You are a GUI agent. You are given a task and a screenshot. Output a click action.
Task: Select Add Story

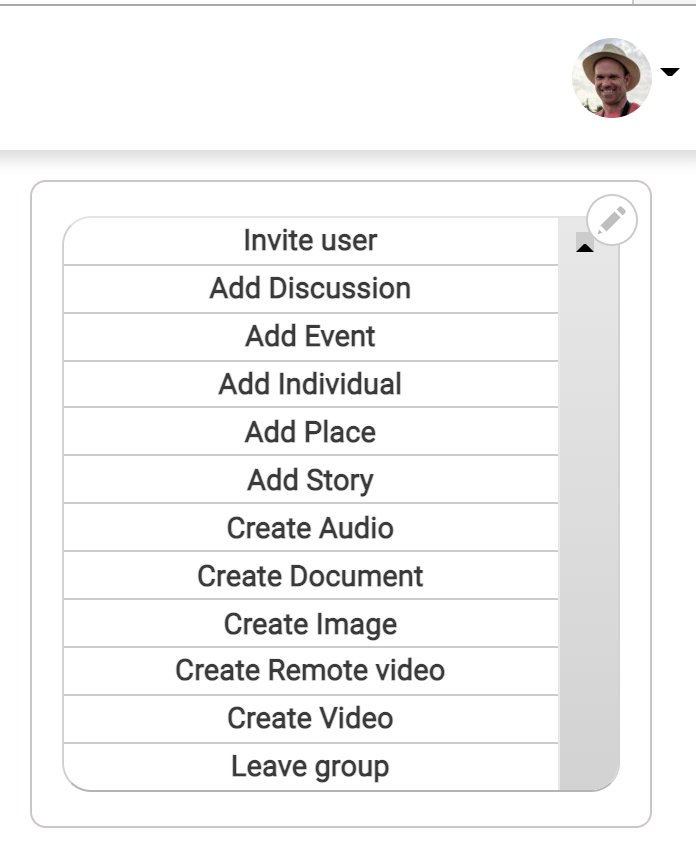311,480
